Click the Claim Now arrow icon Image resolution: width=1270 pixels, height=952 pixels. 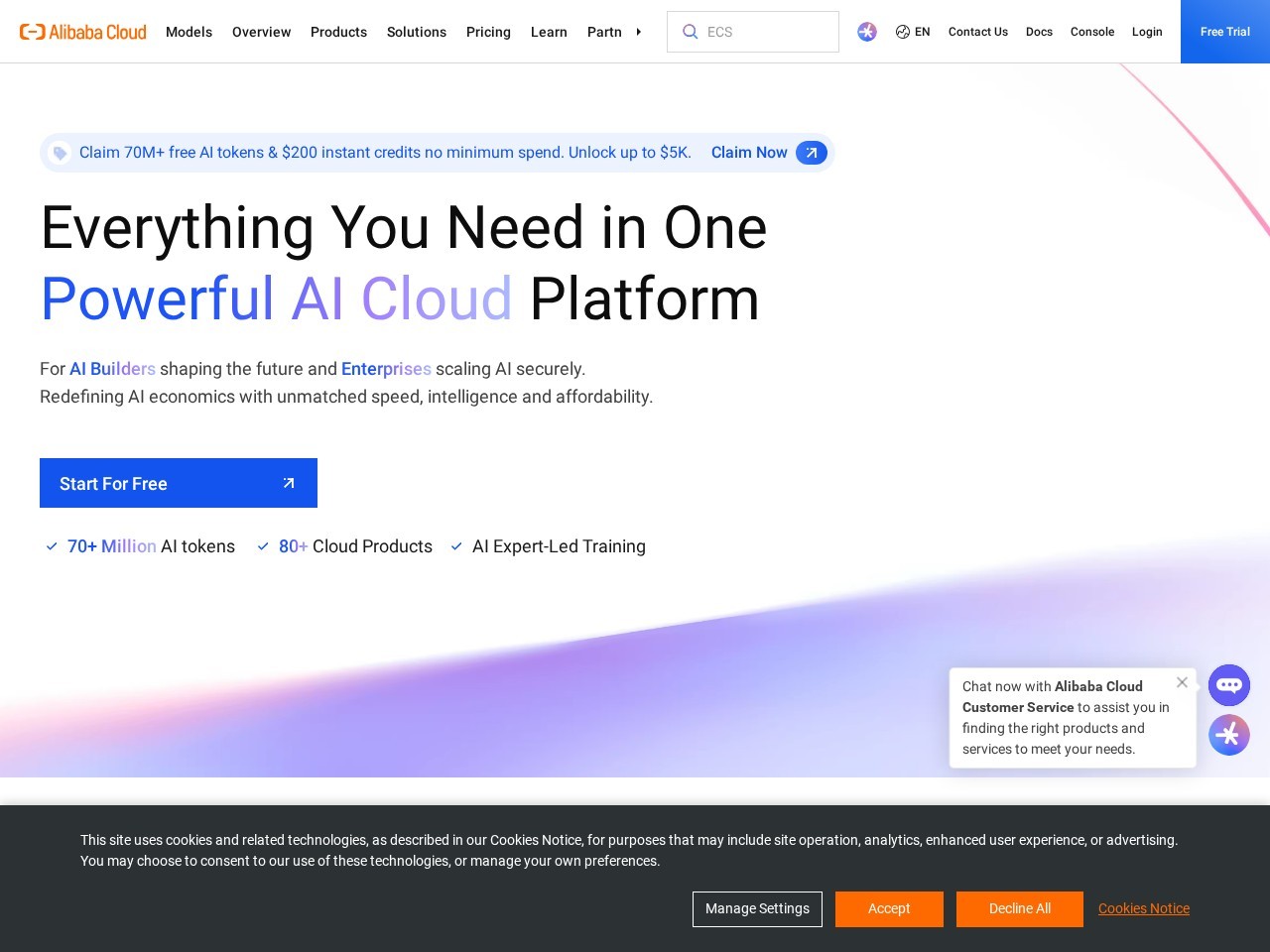pyautogui.click(x=811, y=153)
